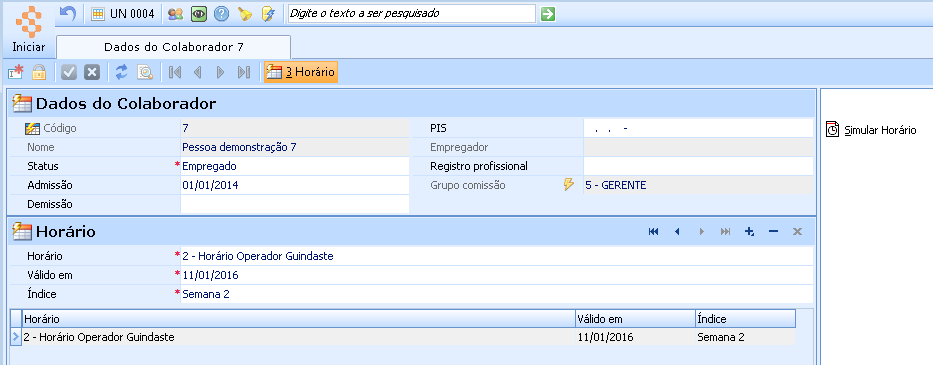Click the search text input box

(x=412, y=13)
